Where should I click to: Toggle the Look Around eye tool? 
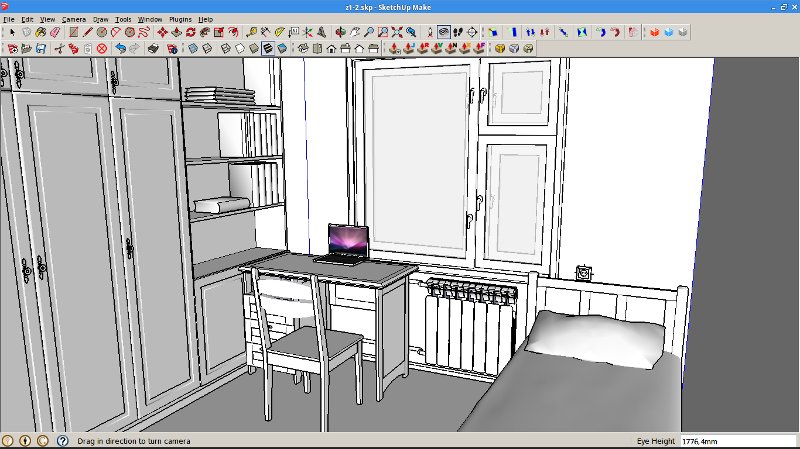coord(444,32)
